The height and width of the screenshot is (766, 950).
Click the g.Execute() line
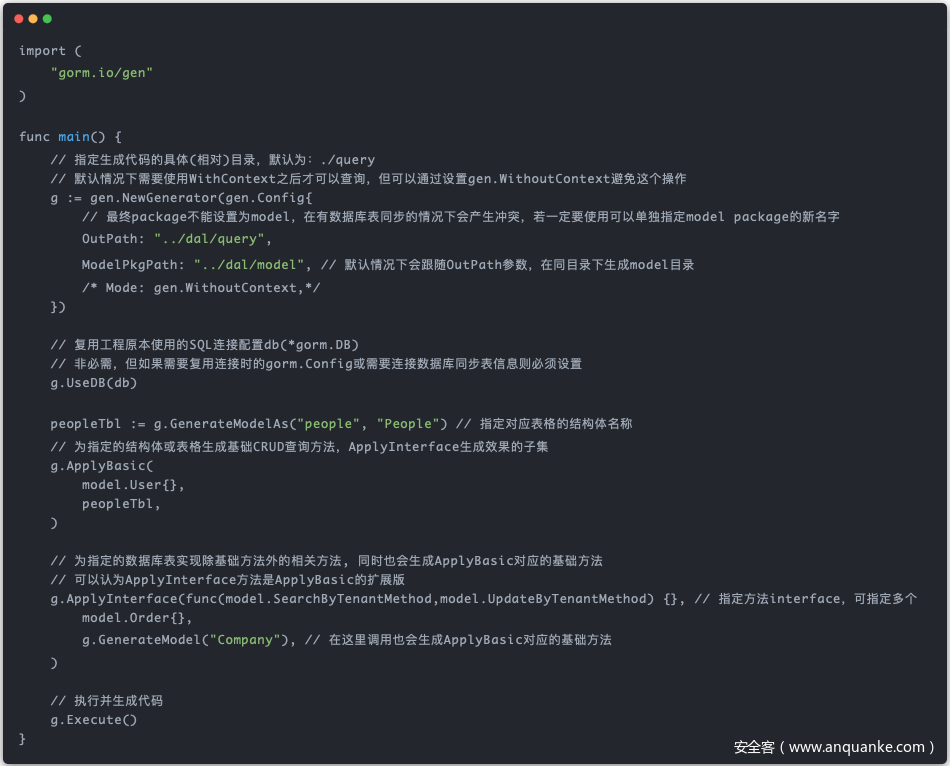pyautogui.click(x=94, y=720)
